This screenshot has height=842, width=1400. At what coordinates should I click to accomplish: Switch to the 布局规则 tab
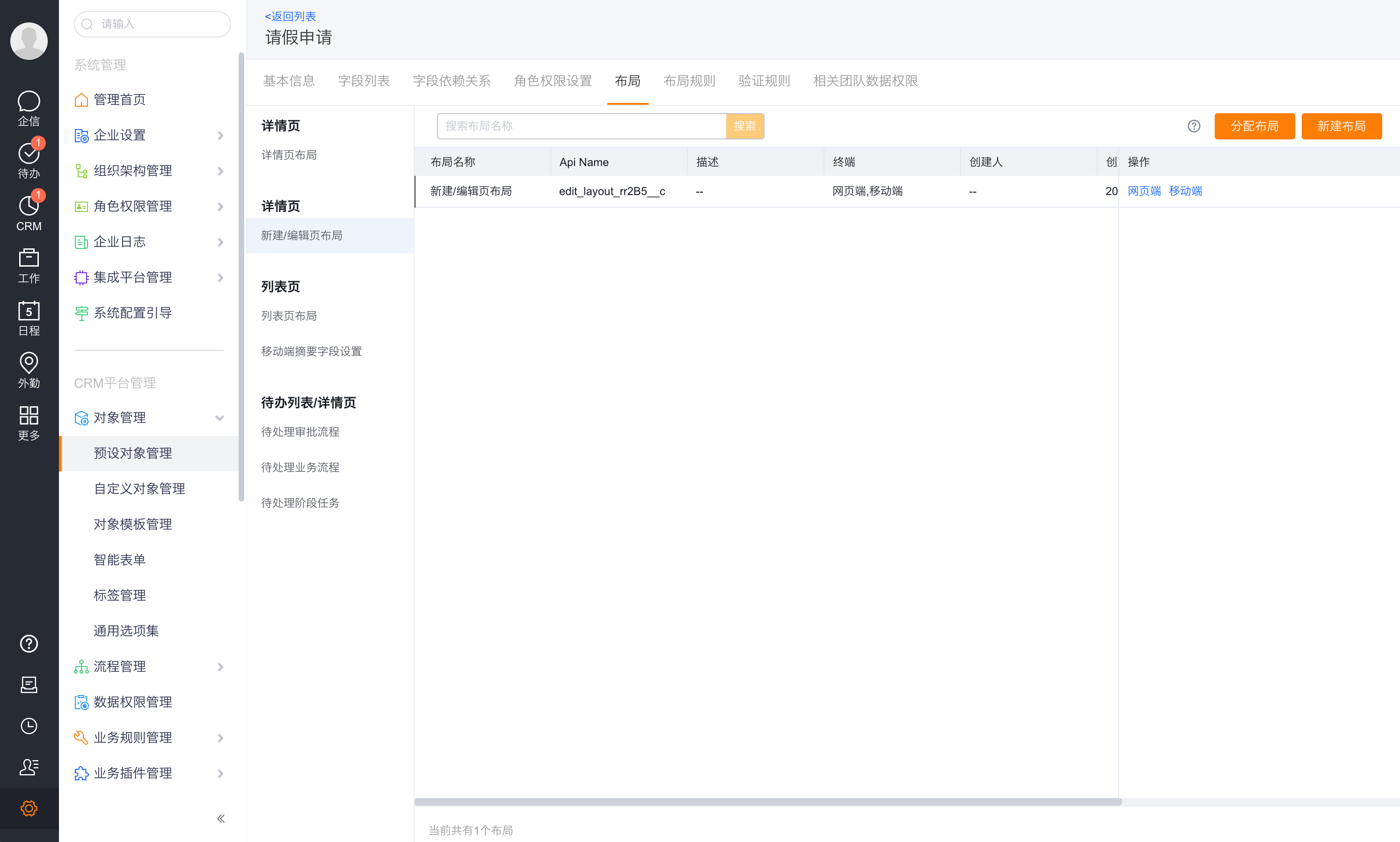(689, 80)
